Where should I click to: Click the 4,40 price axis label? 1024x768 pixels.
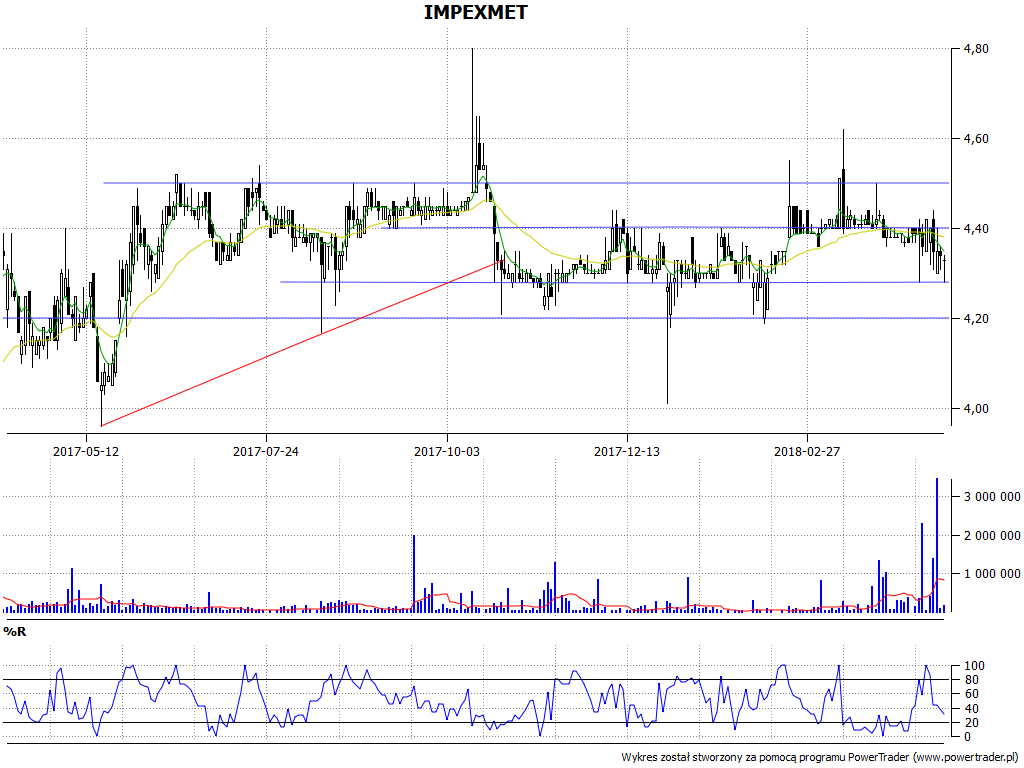tap(976, 229)
